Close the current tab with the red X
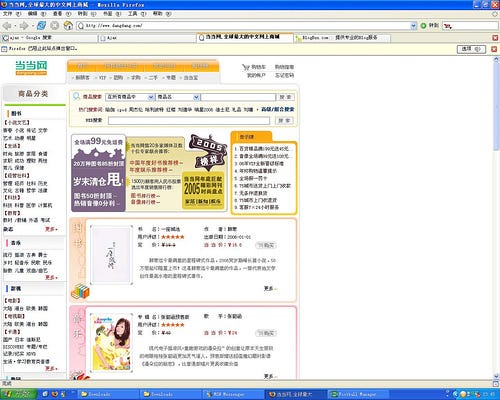 (495, 38)
